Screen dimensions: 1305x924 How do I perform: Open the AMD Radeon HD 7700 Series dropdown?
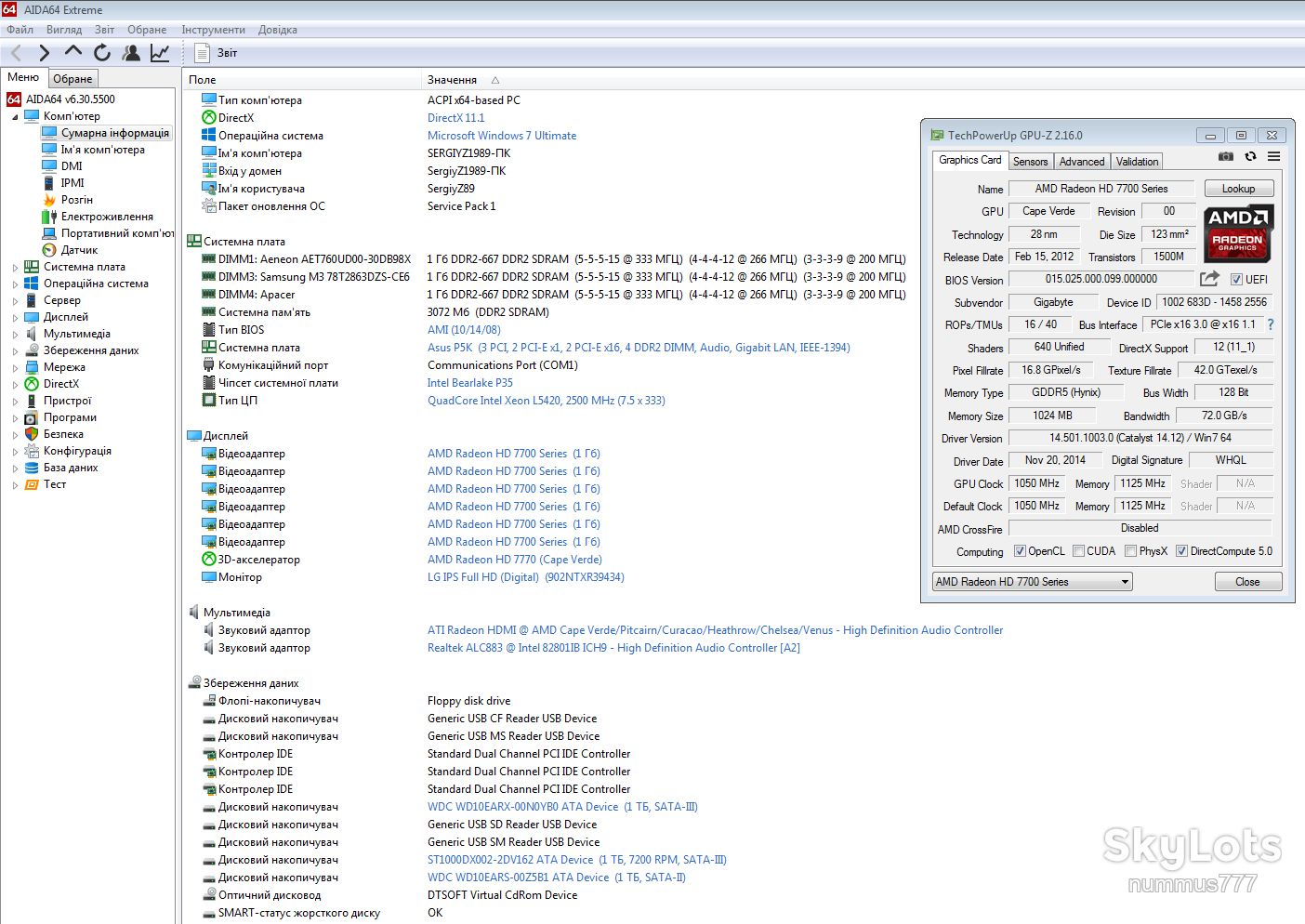[x=1032, y=582]
